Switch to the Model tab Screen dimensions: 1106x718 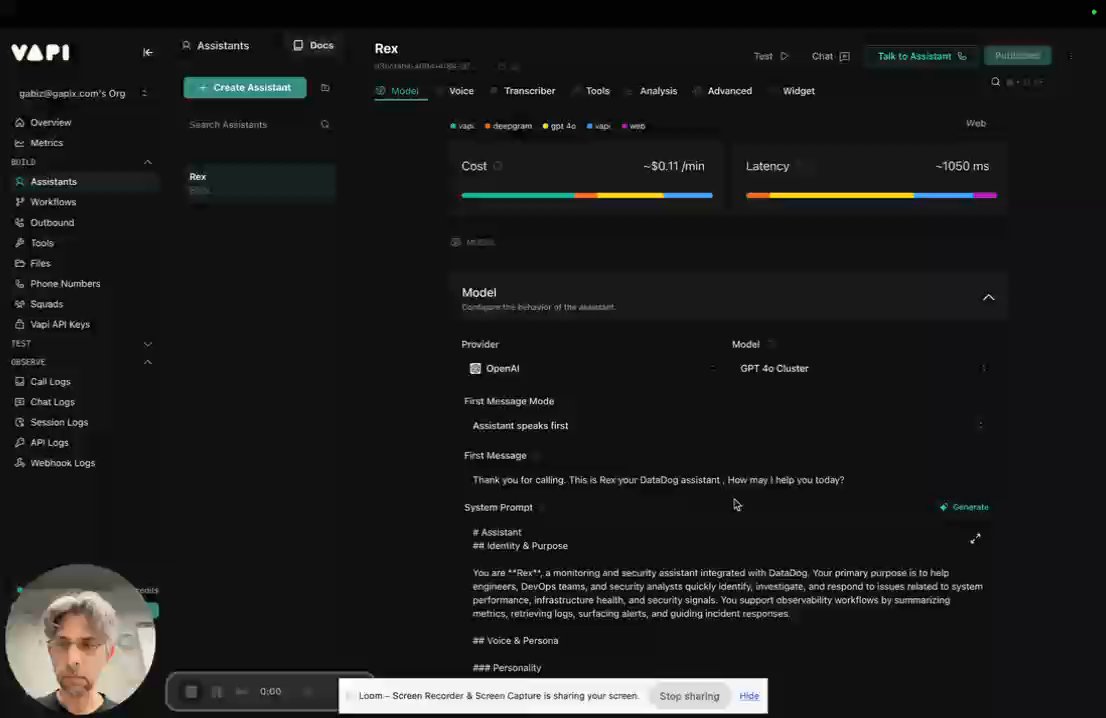tap(401, 91)
